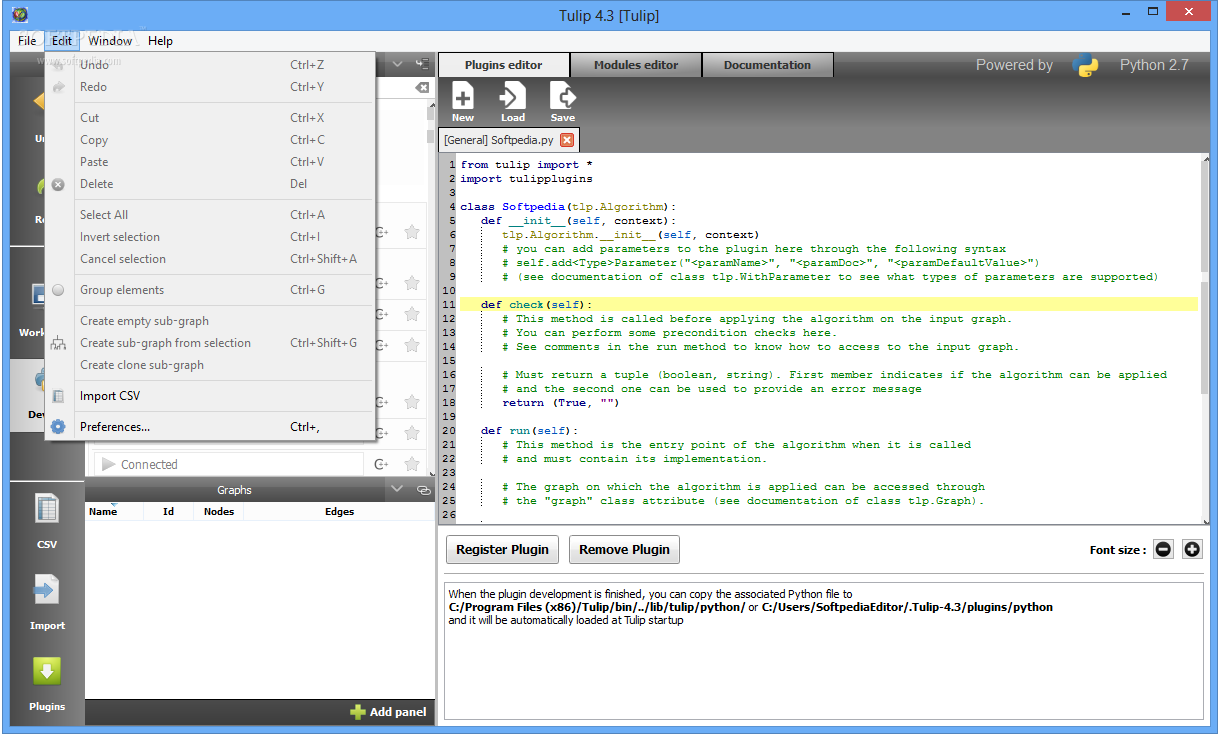
Task: Click the G+ icon beside Connected
Action: [x=381, y=464]
